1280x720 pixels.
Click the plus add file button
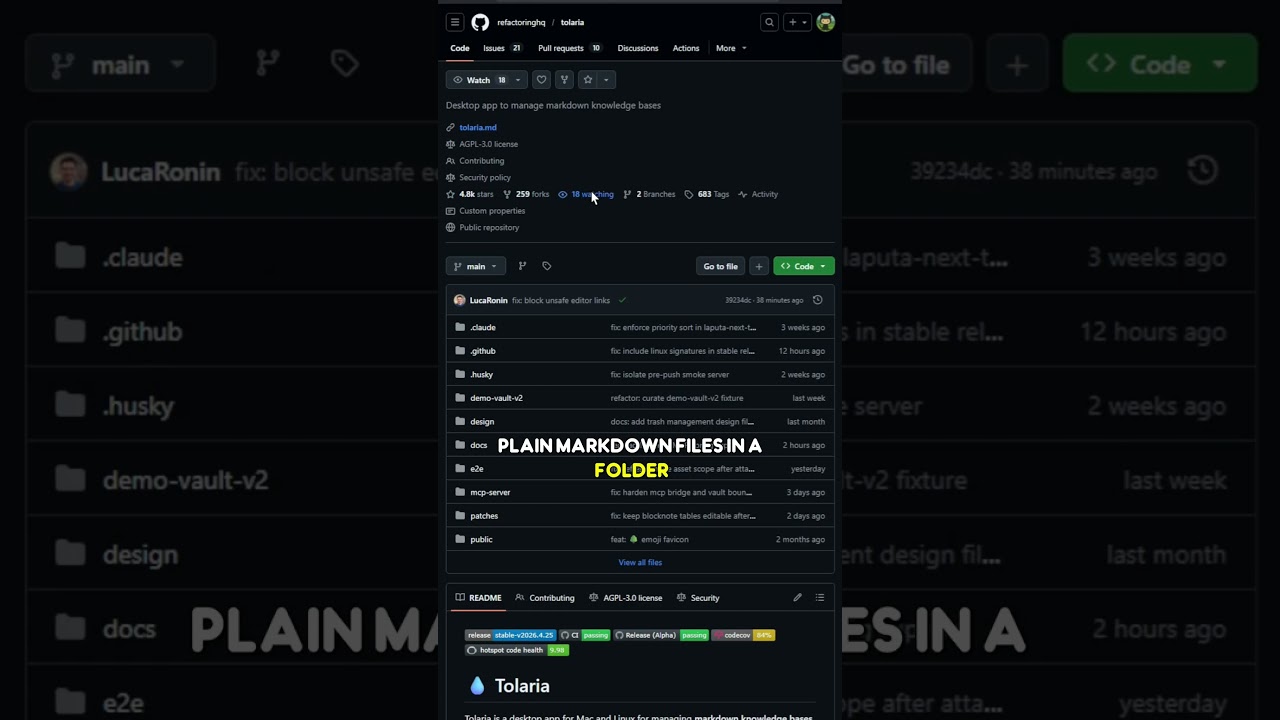[759, 266]
